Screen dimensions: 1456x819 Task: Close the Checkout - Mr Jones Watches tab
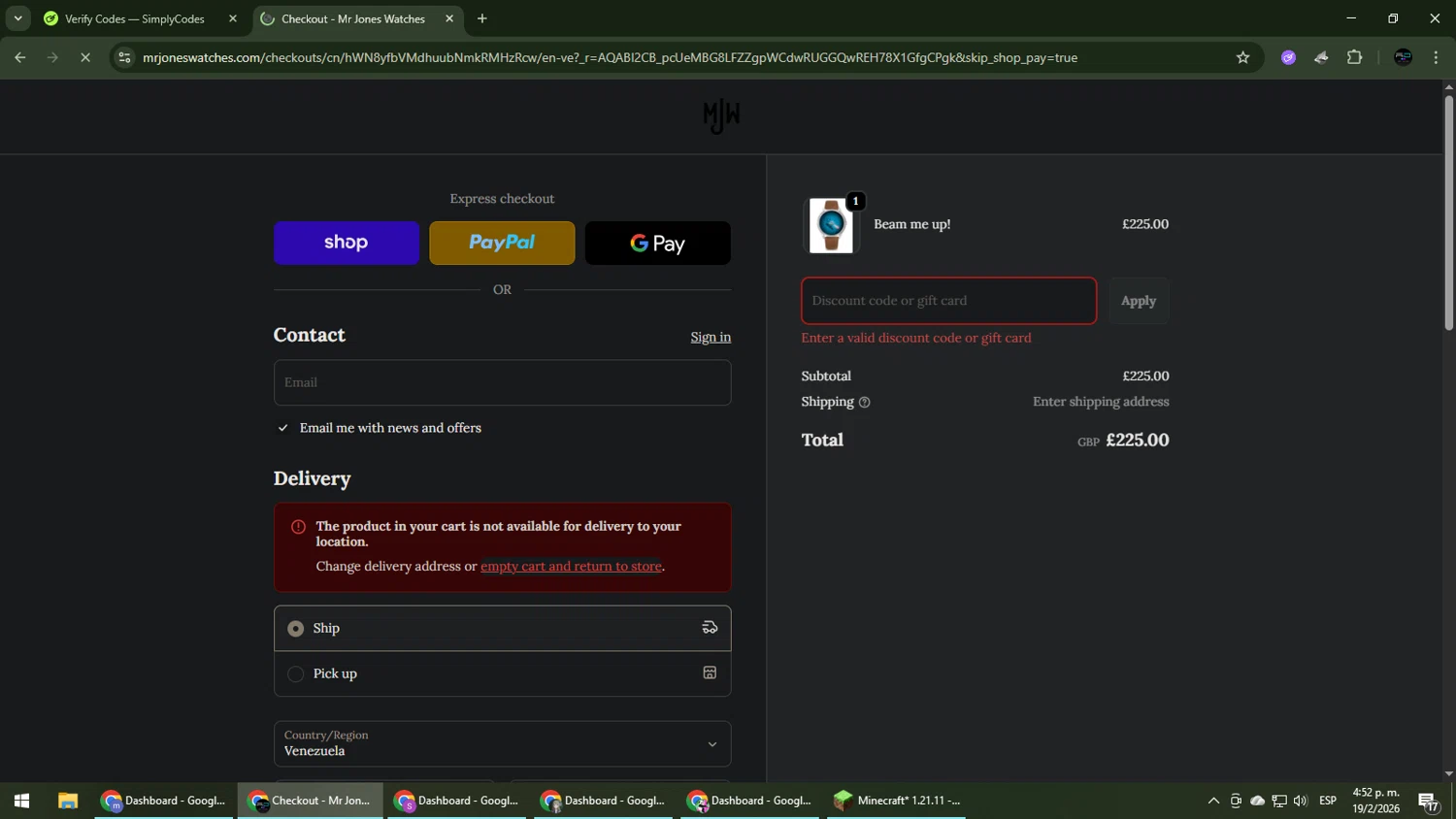[x=449, y=18]
